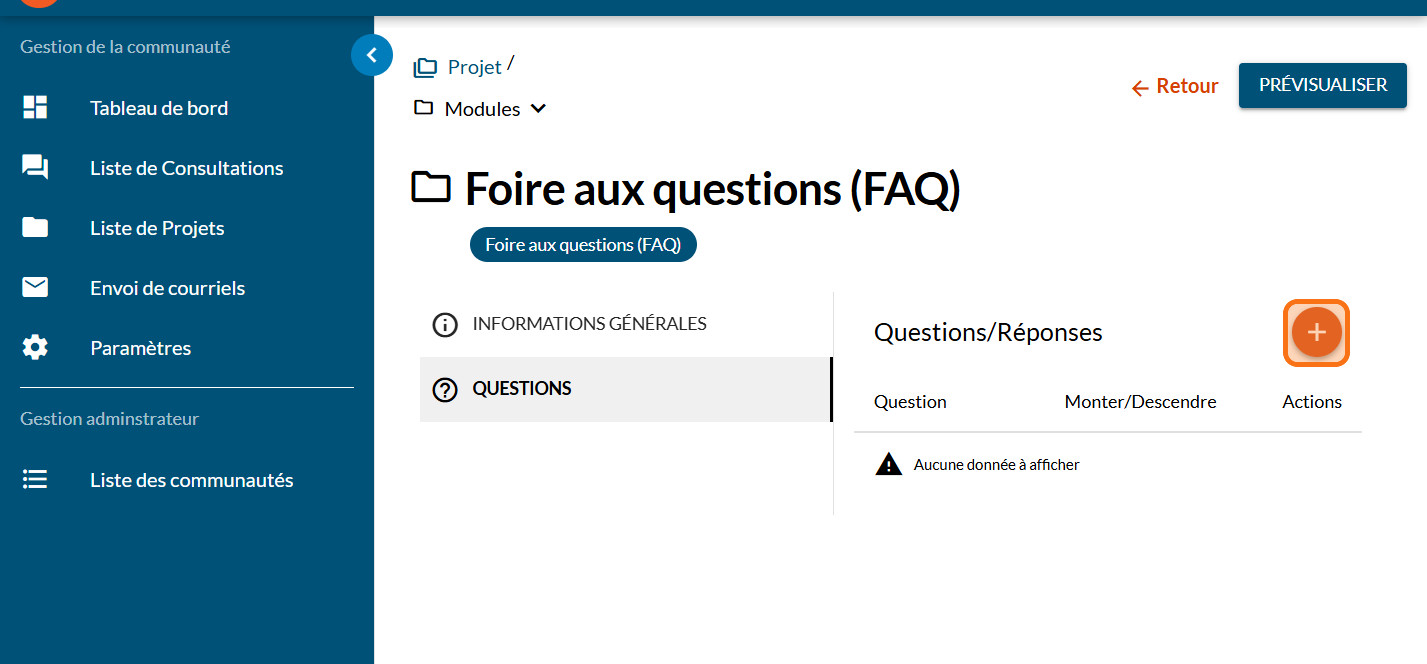Click the Liste de Consultations chat icon
The image size is (1427, 664).
35,168
